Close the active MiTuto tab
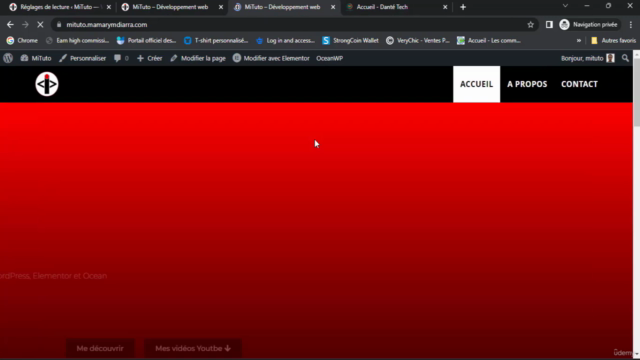This screenshot has width=640, height=360. (x=333, y=7)
